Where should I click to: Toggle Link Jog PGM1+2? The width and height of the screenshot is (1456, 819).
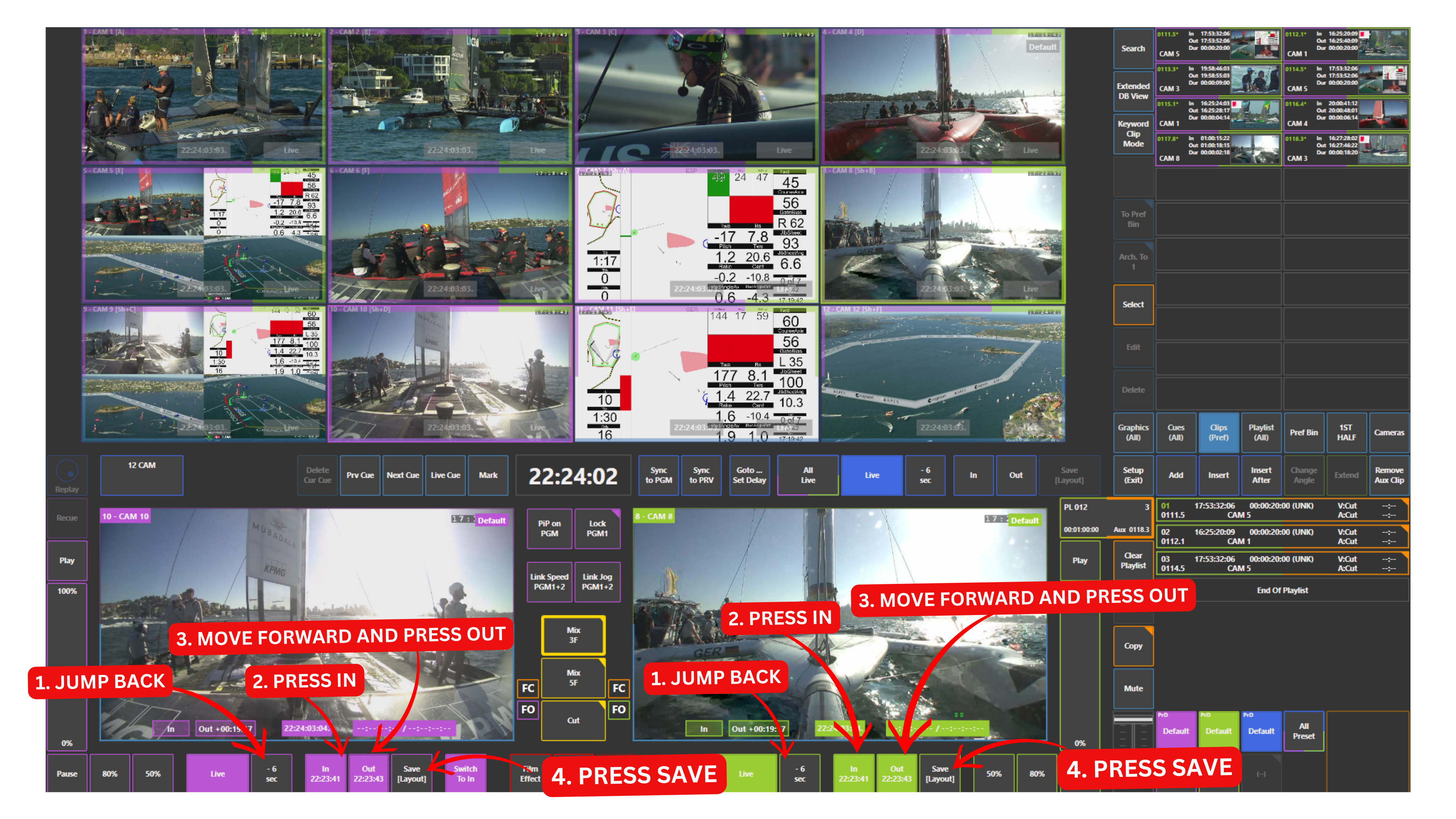coord(597,582)
